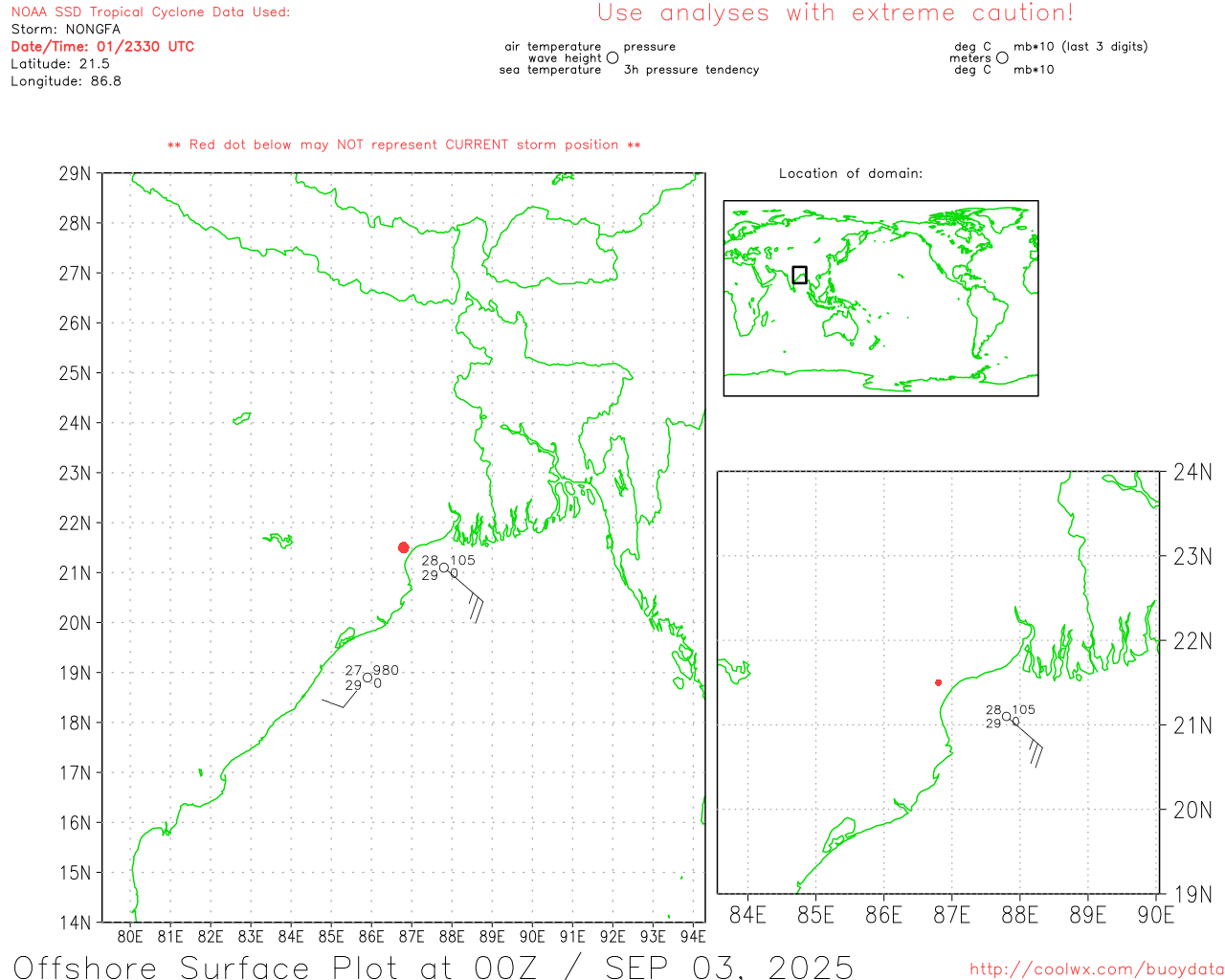Click the '80E' longitude axis label
This screenshot has width=1225, height=980.
130,936
